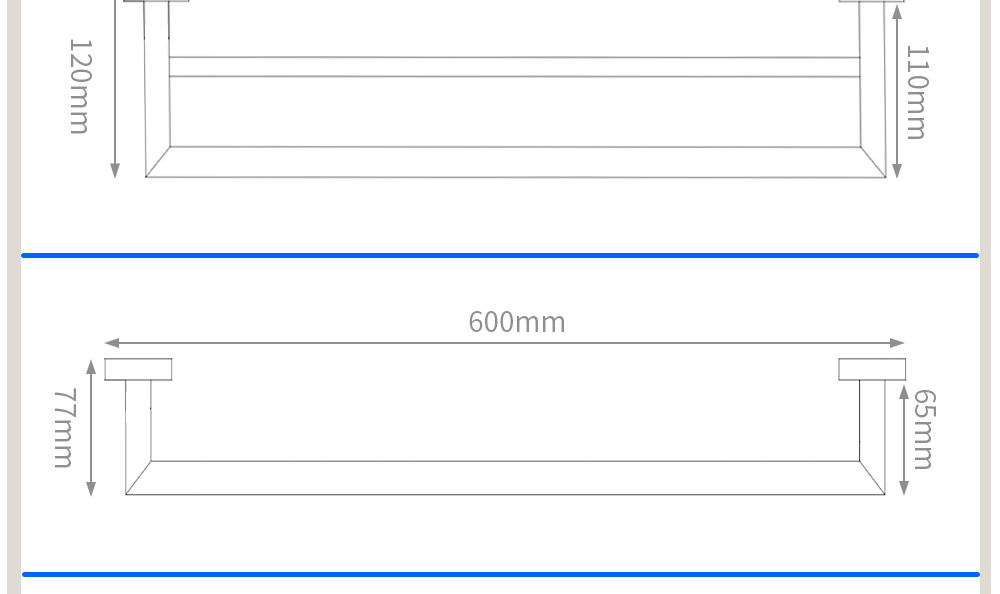This screenshot has height=594, width=1000.
Task: Select the 600mm width dimension text
Action: point(517,322)
